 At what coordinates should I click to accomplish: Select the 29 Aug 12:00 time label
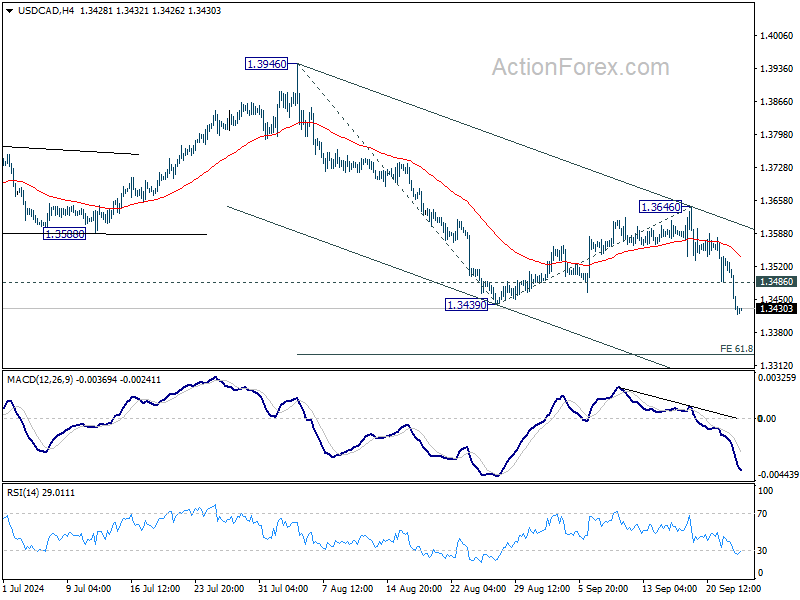tap(542, 588)
